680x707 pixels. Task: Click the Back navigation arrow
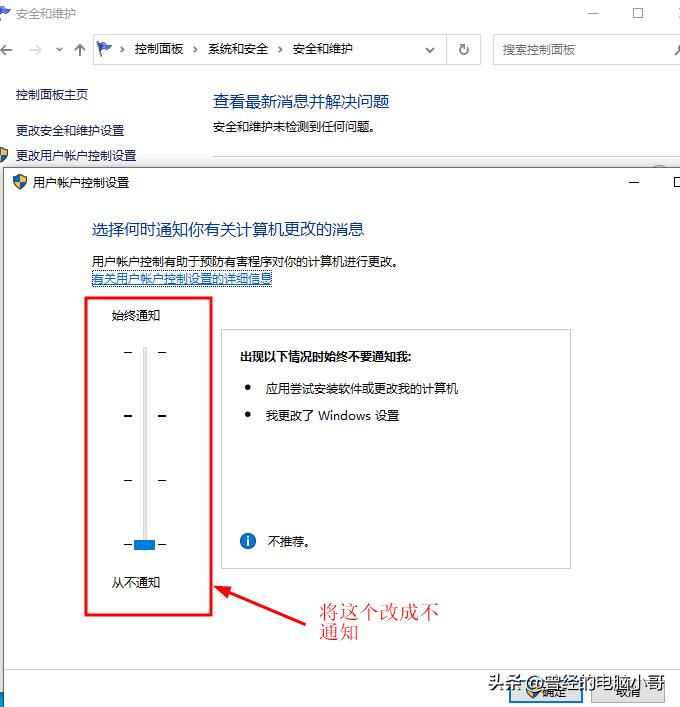tap(8, 50)
